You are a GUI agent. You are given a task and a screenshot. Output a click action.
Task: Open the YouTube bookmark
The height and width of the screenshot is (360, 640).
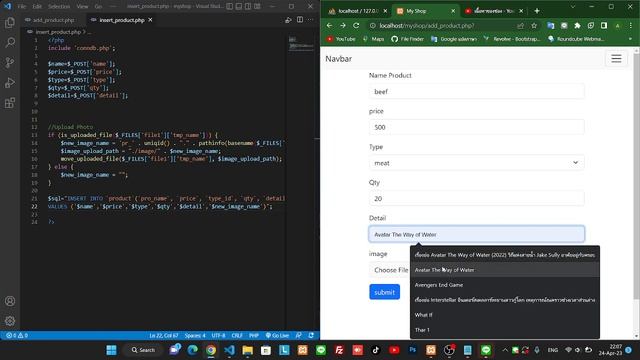(341, 39)
